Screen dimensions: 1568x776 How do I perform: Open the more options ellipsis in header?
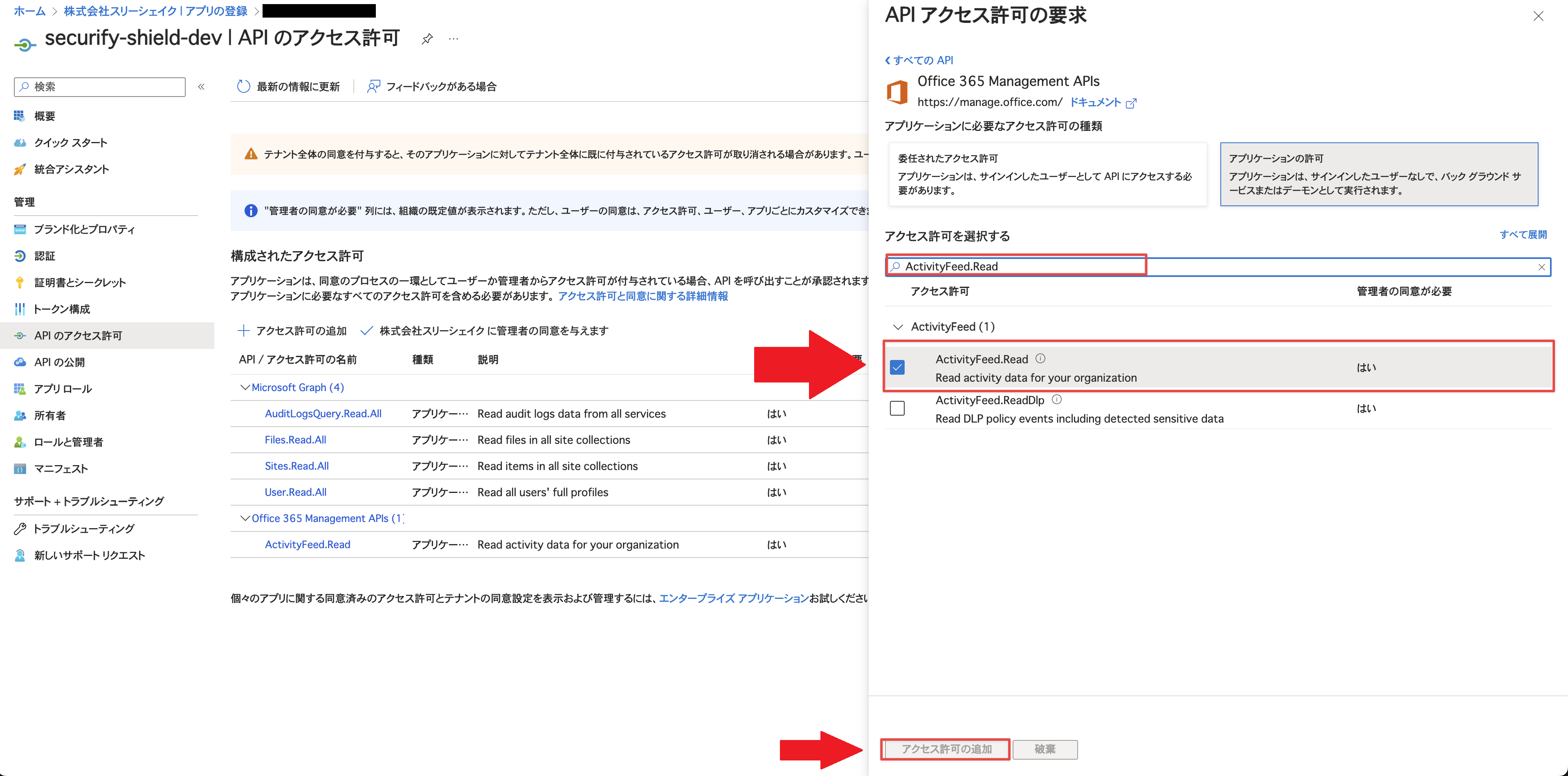[x=454, y=38]
